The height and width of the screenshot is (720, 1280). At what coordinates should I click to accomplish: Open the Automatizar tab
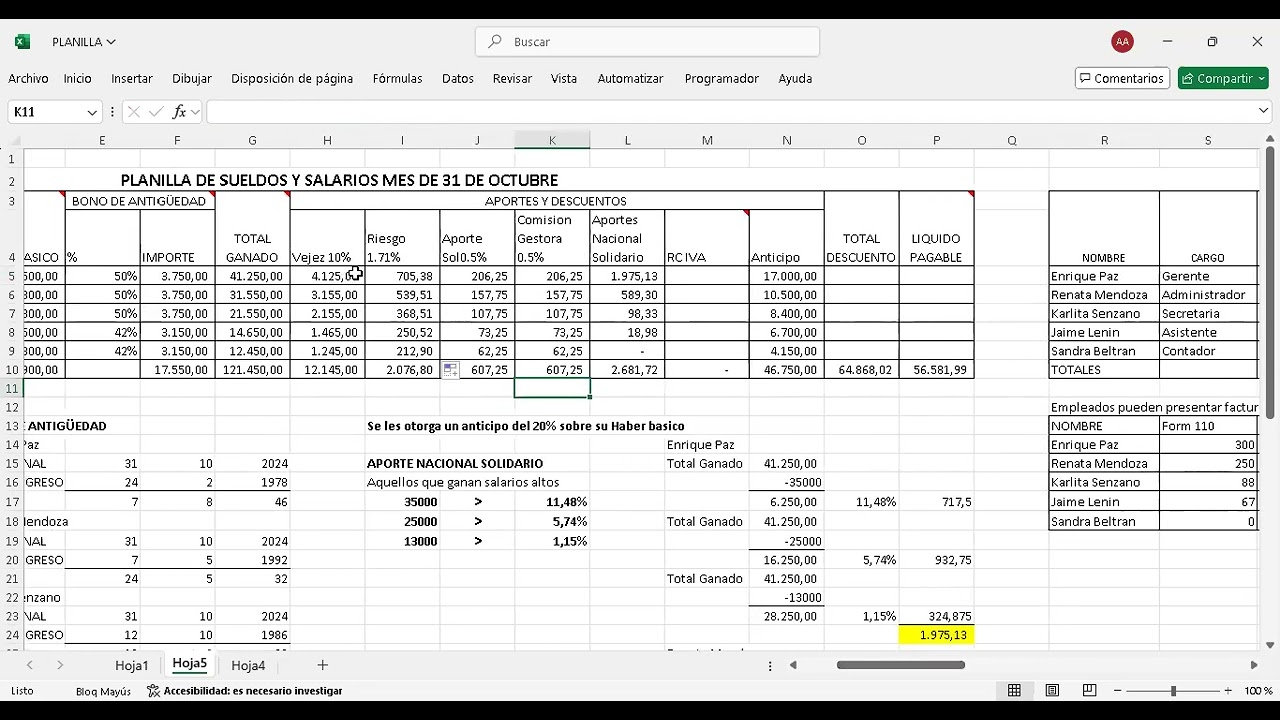[630, 78]
